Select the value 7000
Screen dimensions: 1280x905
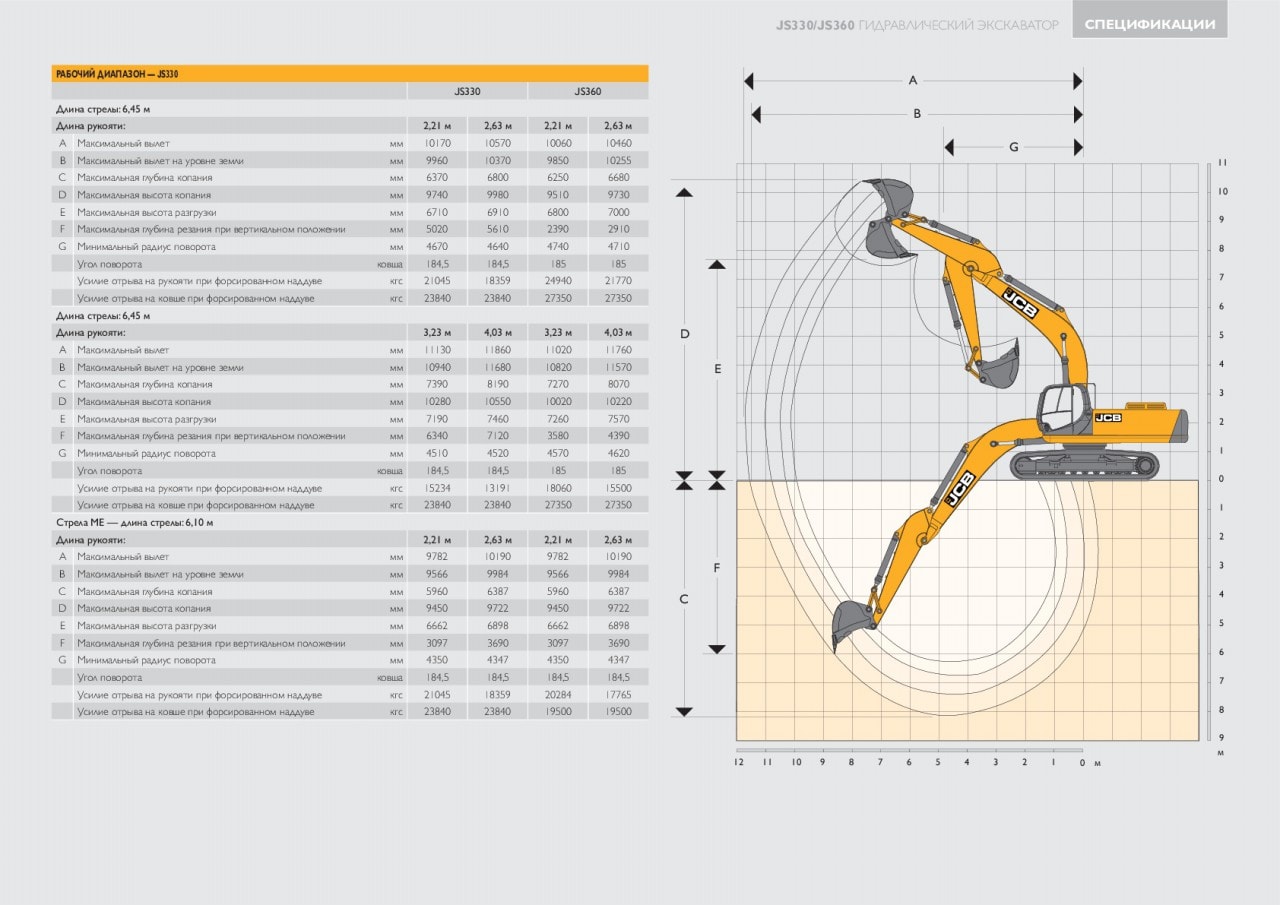tap(618, 212)
